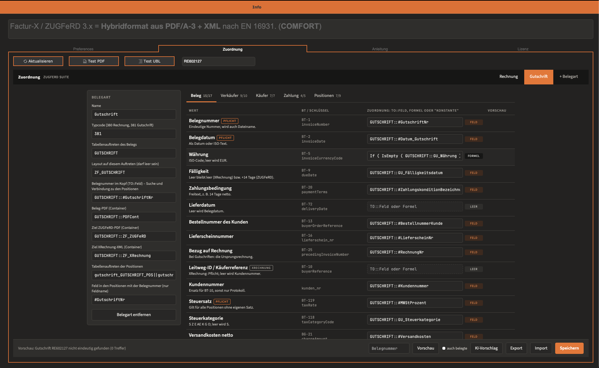The height and width of the screenshot is (368, 599).
Task: Click the Aktualisieren refresh button
Action: (x=38, y=61)
